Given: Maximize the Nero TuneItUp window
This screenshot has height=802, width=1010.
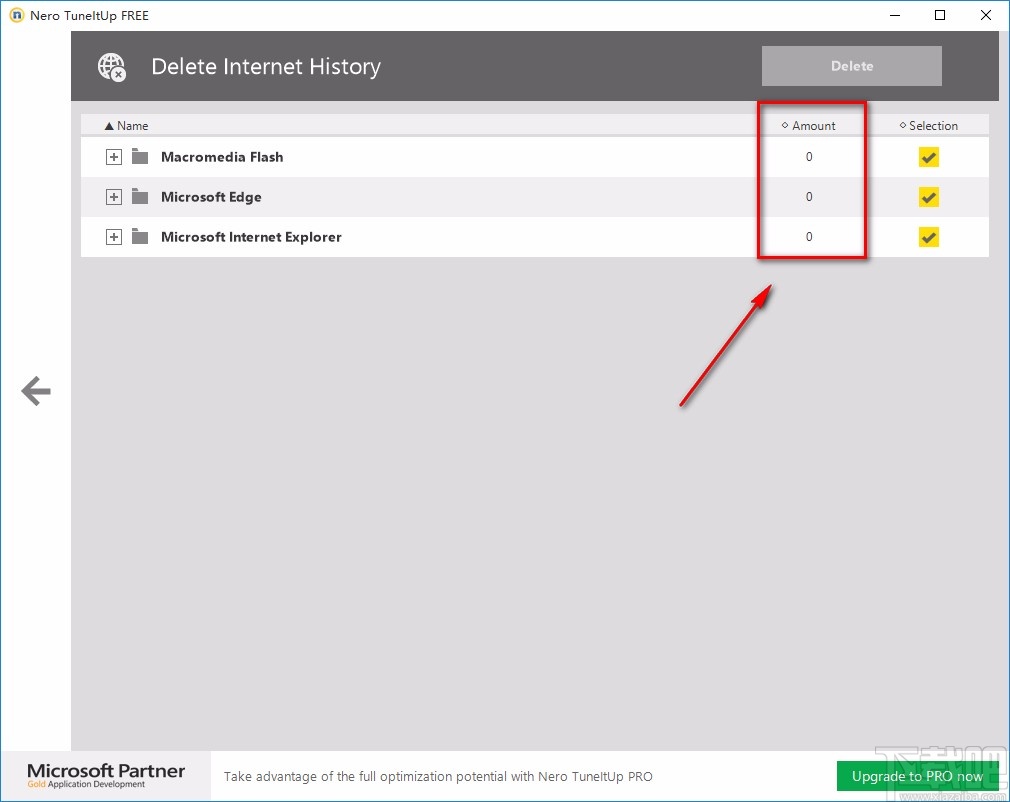Looking at the screenshot, I should click(940, 15).
